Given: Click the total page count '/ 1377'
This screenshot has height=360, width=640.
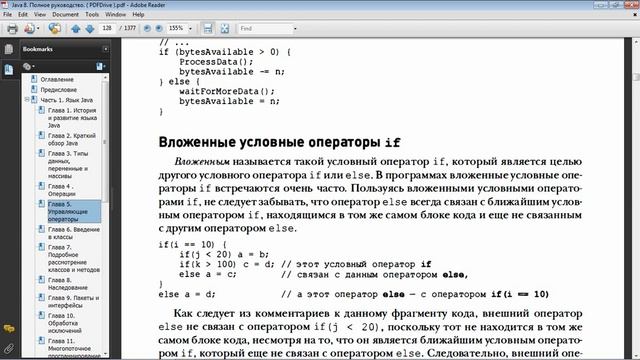Looking at the screenshot, I should point(127,28).
